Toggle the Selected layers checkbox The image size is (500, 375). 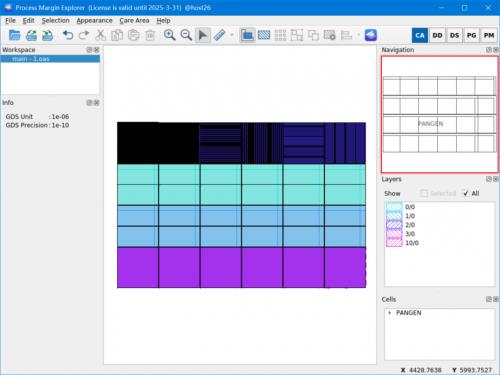[424, 193]
